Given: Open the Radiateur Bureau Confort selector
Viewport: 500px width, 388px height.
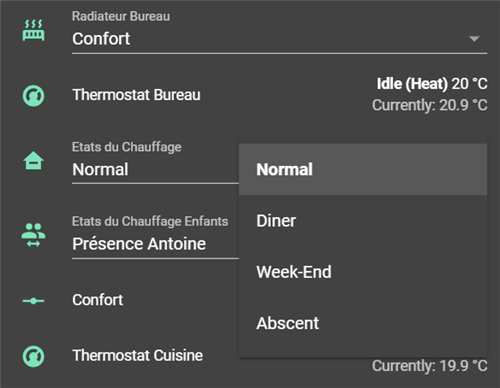Looking at the screenshot, I should tap(279, 32).
